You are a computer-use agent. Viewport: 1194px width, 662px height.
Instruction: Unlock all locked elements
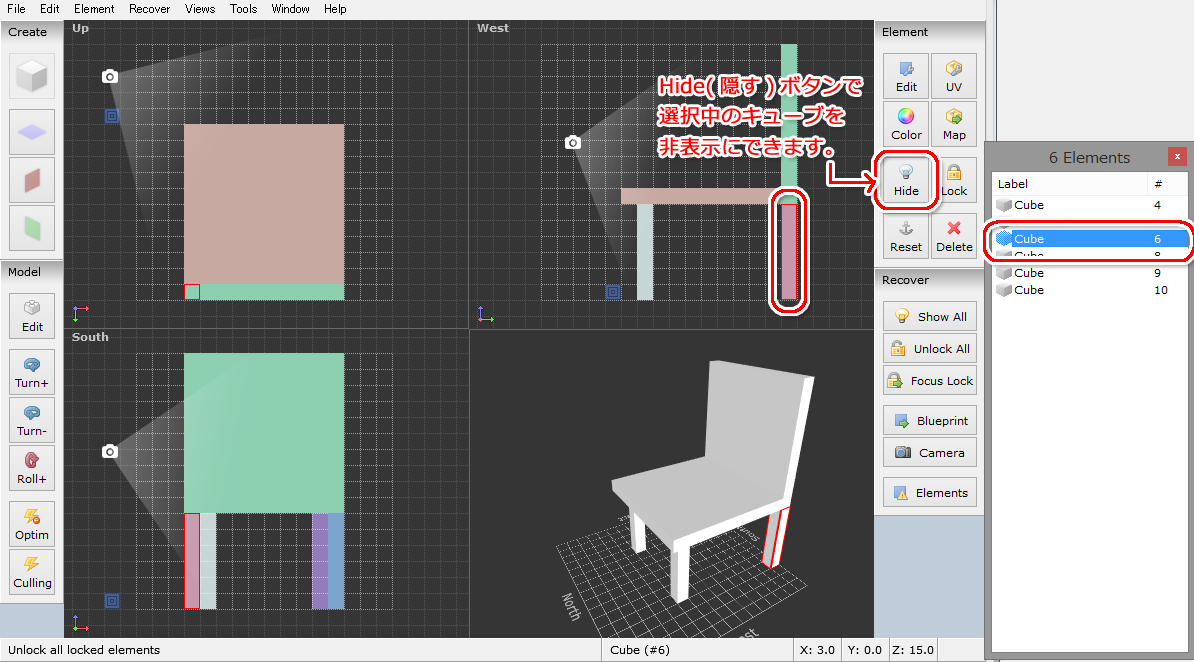point(930,348)
